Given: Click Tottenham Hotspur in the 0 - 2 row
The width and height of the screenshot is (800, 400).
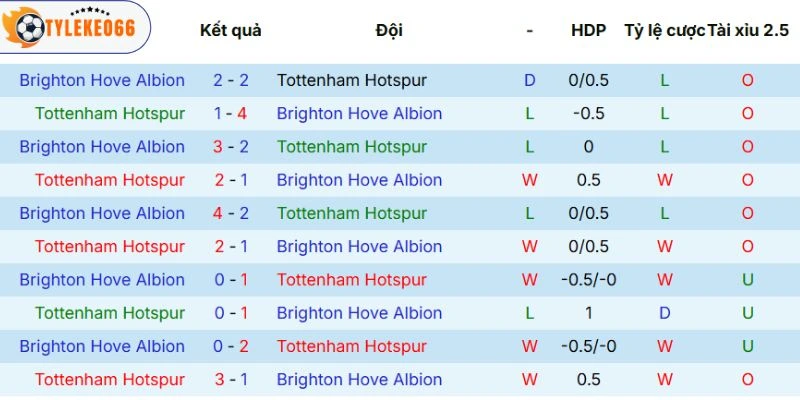Looking at the screenshot, I should pos(352,346).
